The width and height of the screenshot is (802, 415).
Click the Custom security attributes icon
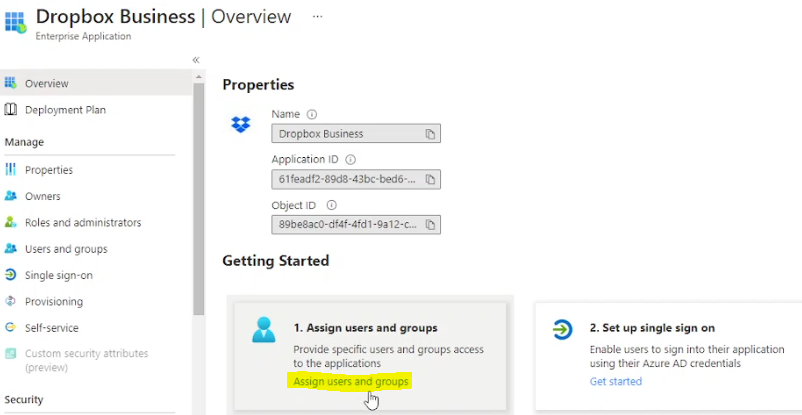click(x=10, y=354)
